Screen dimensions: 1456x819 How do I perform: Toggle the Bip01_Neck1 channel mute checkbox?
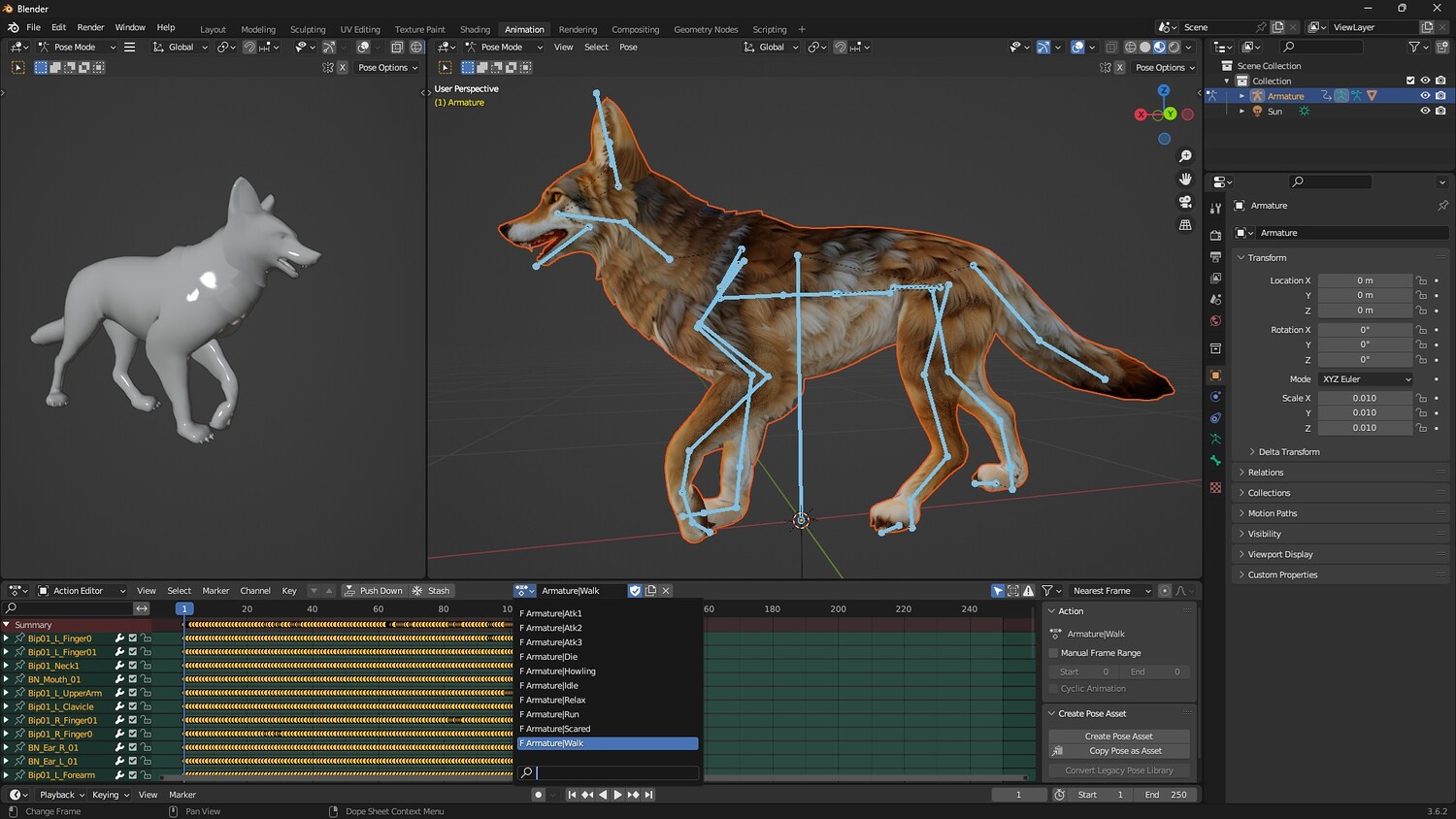pyautogui.click(x=133, y=666)
